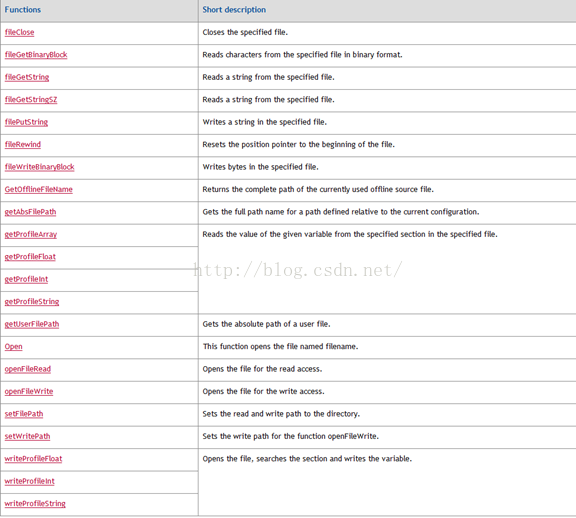Follow the getProfileInt link
This screenshot has height=518, width=576.
[26, 279]
